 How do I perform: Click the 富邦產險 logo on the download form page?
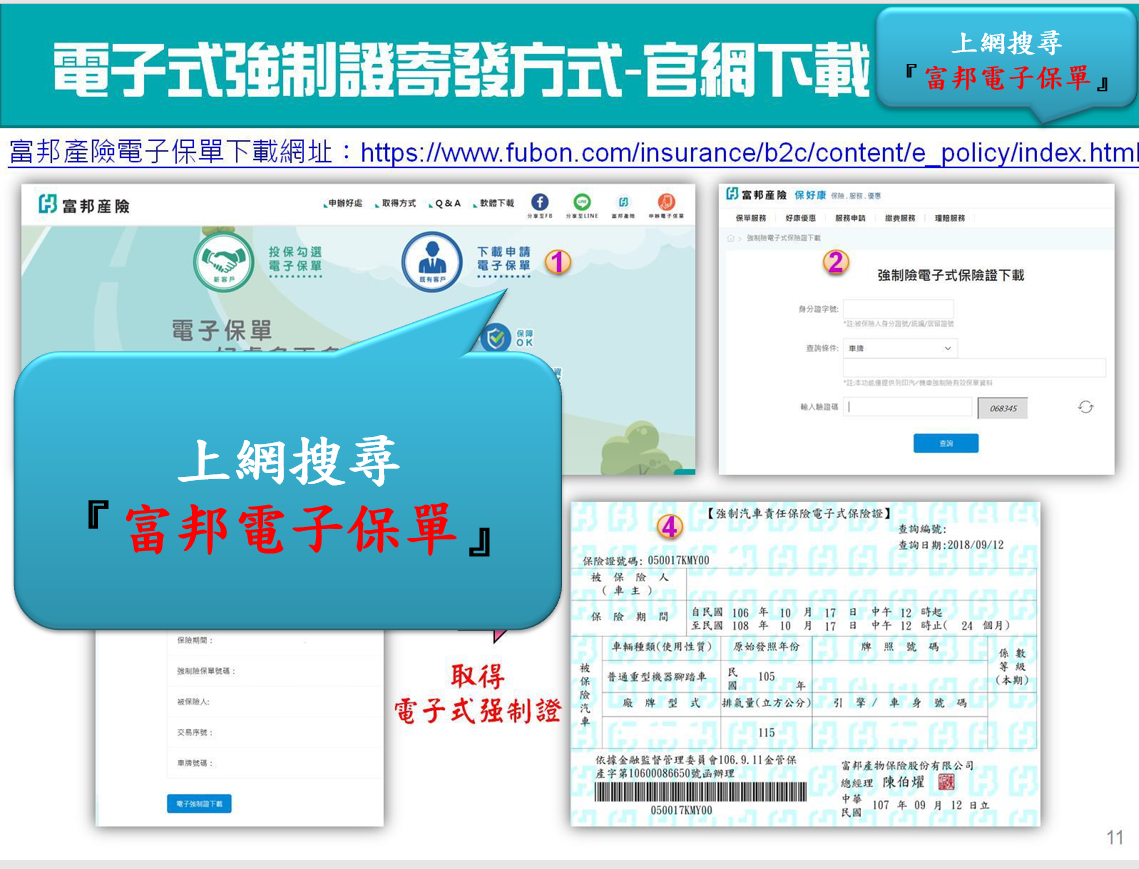point(757,195)
